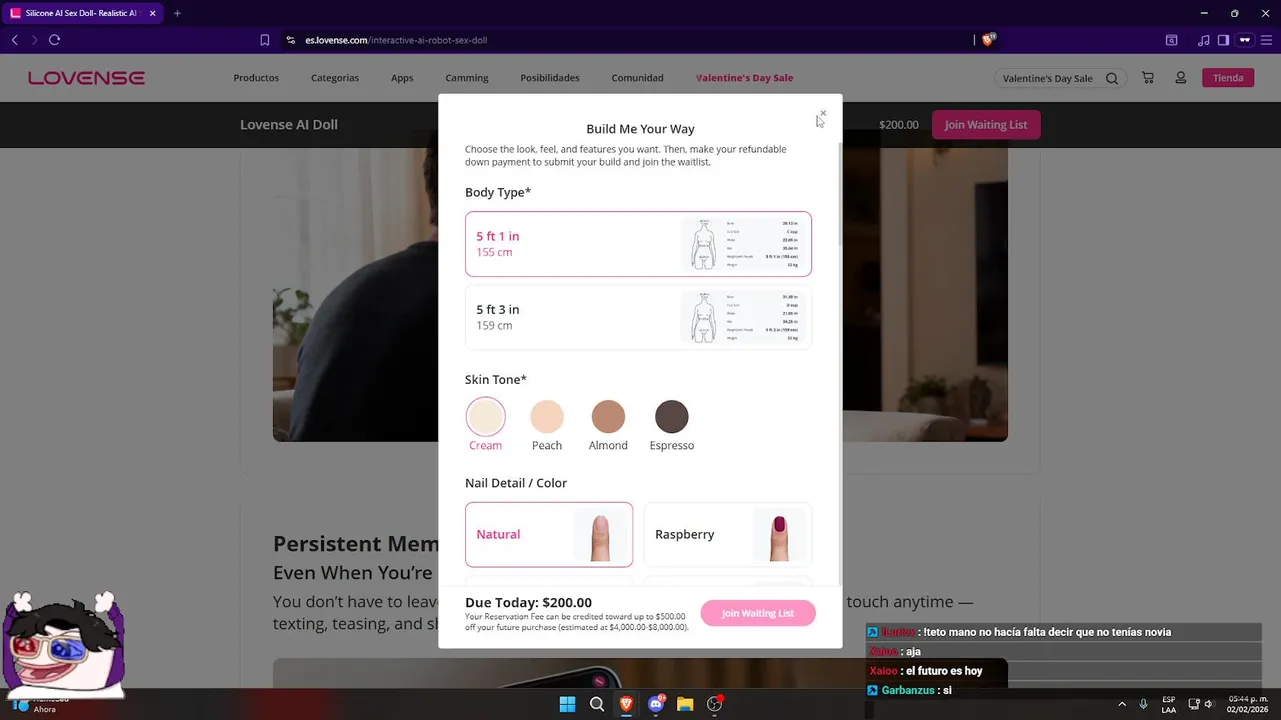Open the Categorías menu
The image size is (1281, 720).
(x=335, y=78)
